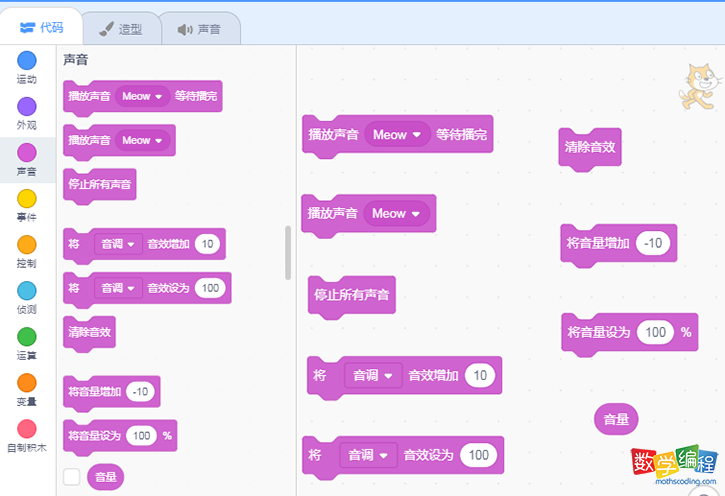725x496 pixels.
Task: Click the 停止所有声音 block in workspace
Action: pyautogui.click(x=351, y=296)
